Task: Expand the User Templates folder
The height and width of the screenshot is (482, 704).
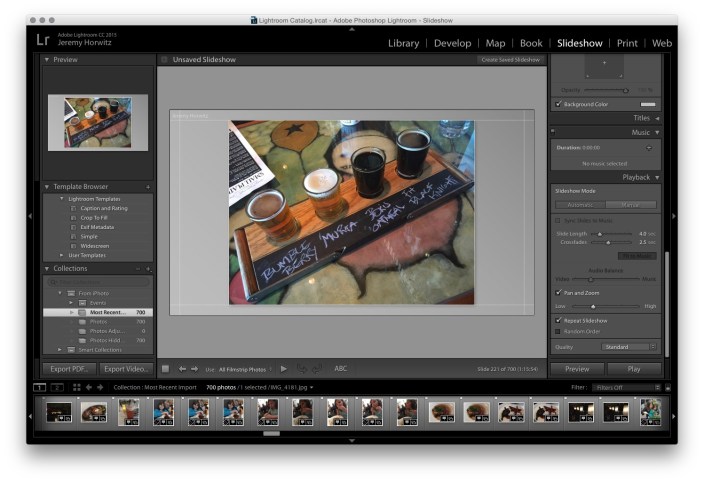Action: (60, 255)
